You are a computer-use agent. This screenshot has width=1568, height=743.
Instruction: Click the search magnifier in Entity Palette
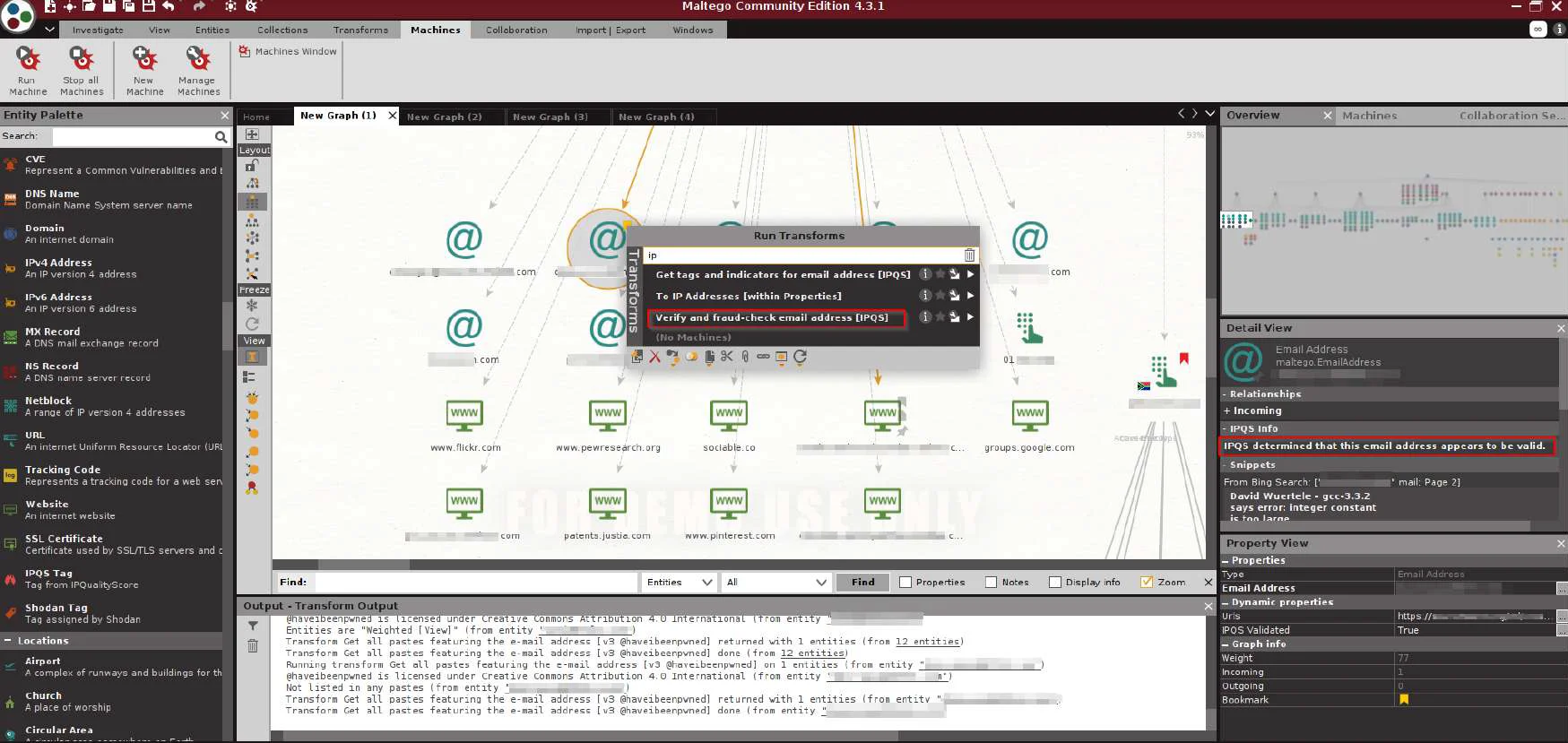coord(221,137)
